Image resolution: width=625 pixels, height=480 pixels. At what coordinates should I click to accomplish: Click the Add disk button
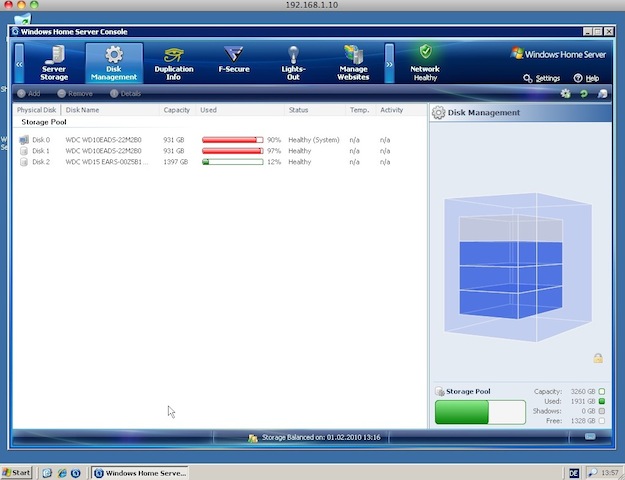pos(29,94)
